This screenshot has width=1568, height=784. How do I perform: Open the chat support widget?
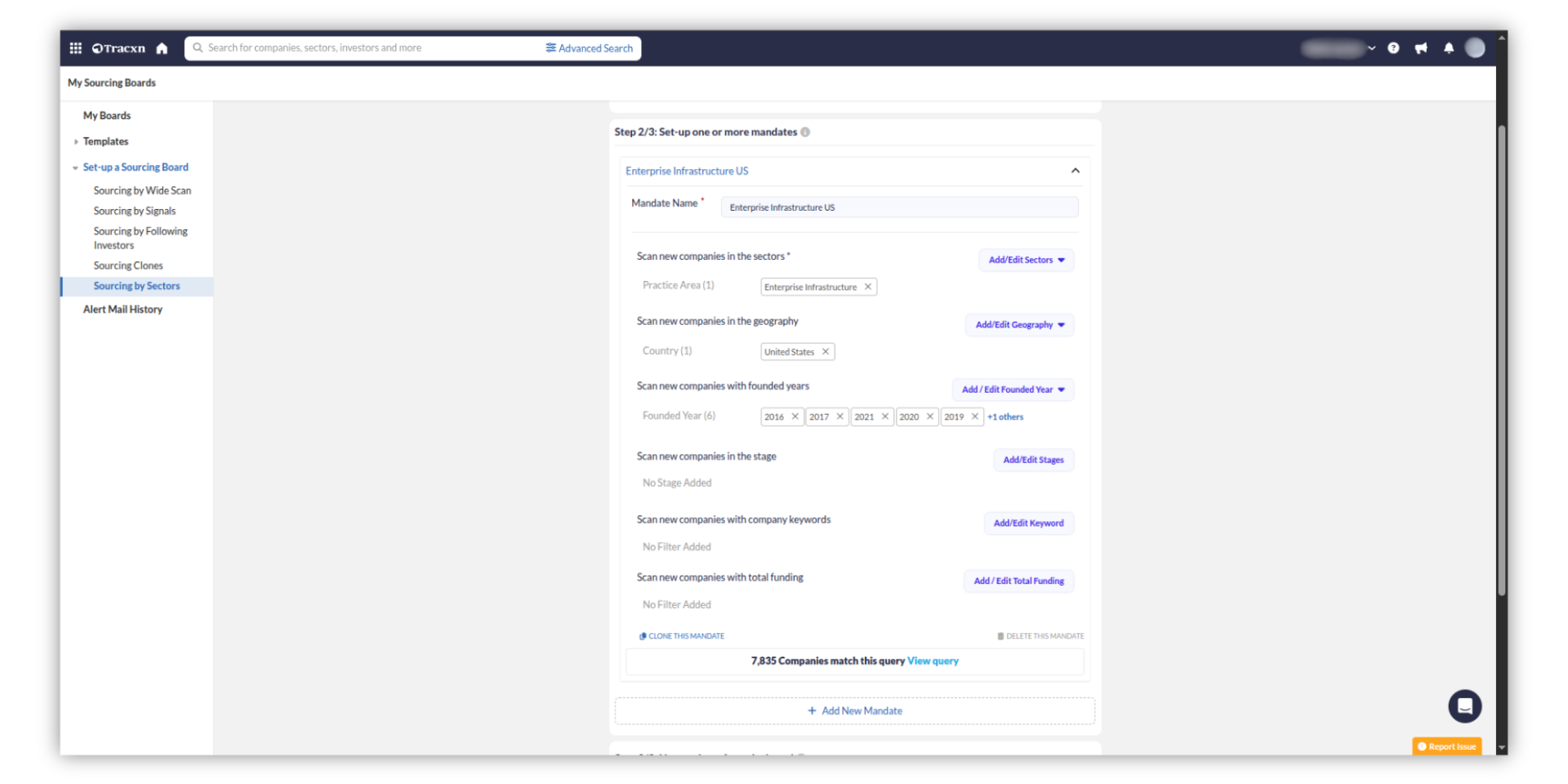(x=1464, y=706)
